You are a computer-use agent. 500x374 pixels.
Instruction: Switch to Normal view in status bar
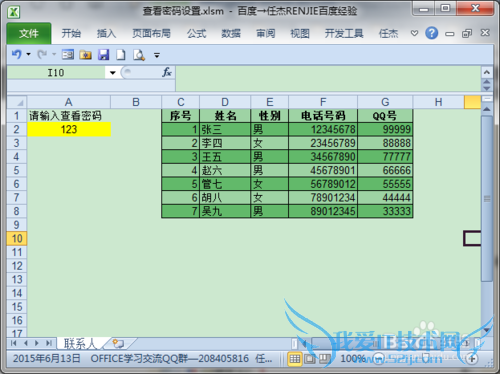click(295, 359)
